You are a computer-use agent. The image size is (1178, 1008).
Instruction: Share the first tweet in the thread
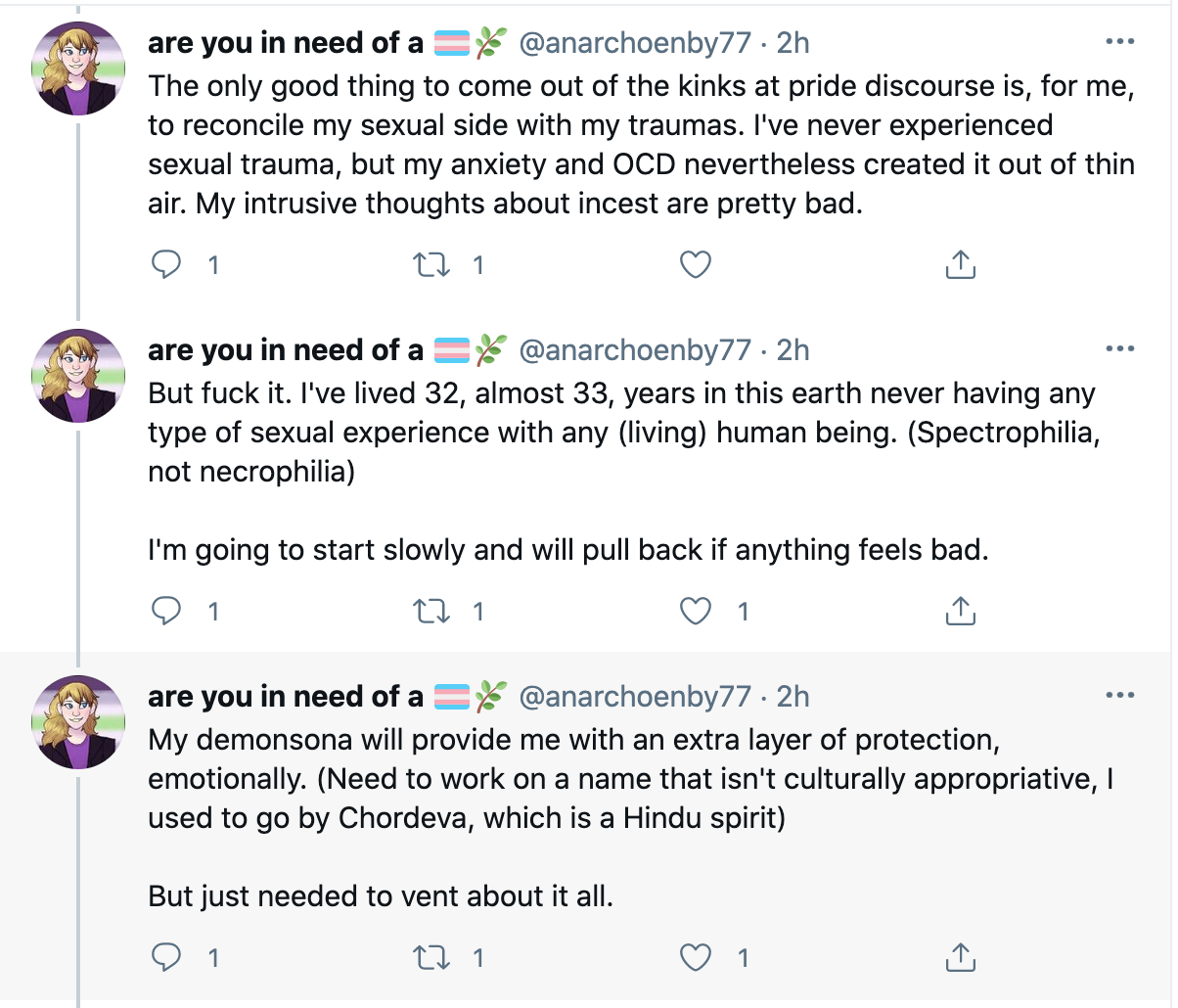click(961, 264)
